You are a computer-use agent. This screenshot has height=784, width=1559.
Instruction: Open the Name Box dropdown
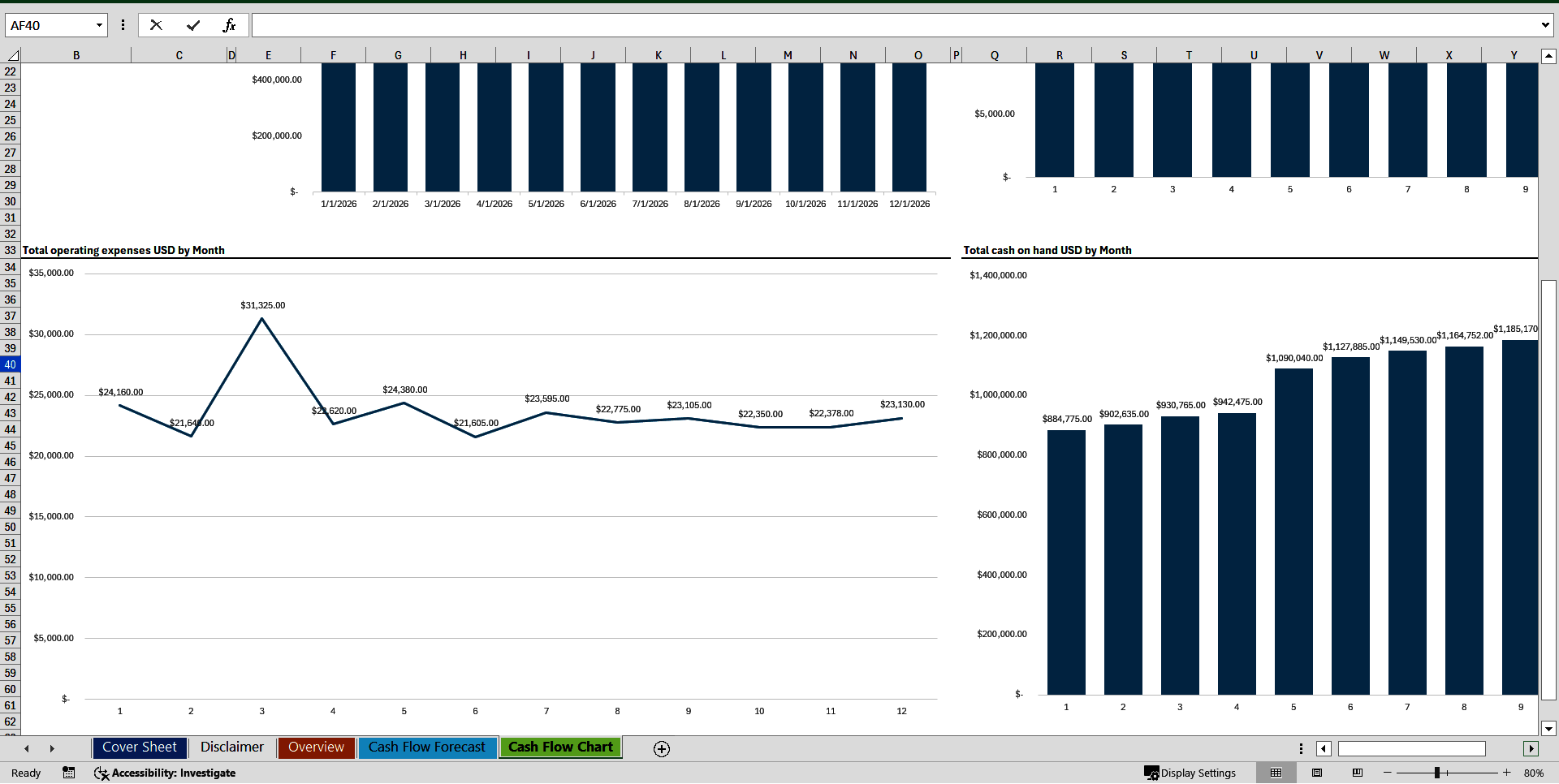tap(99, 24)
